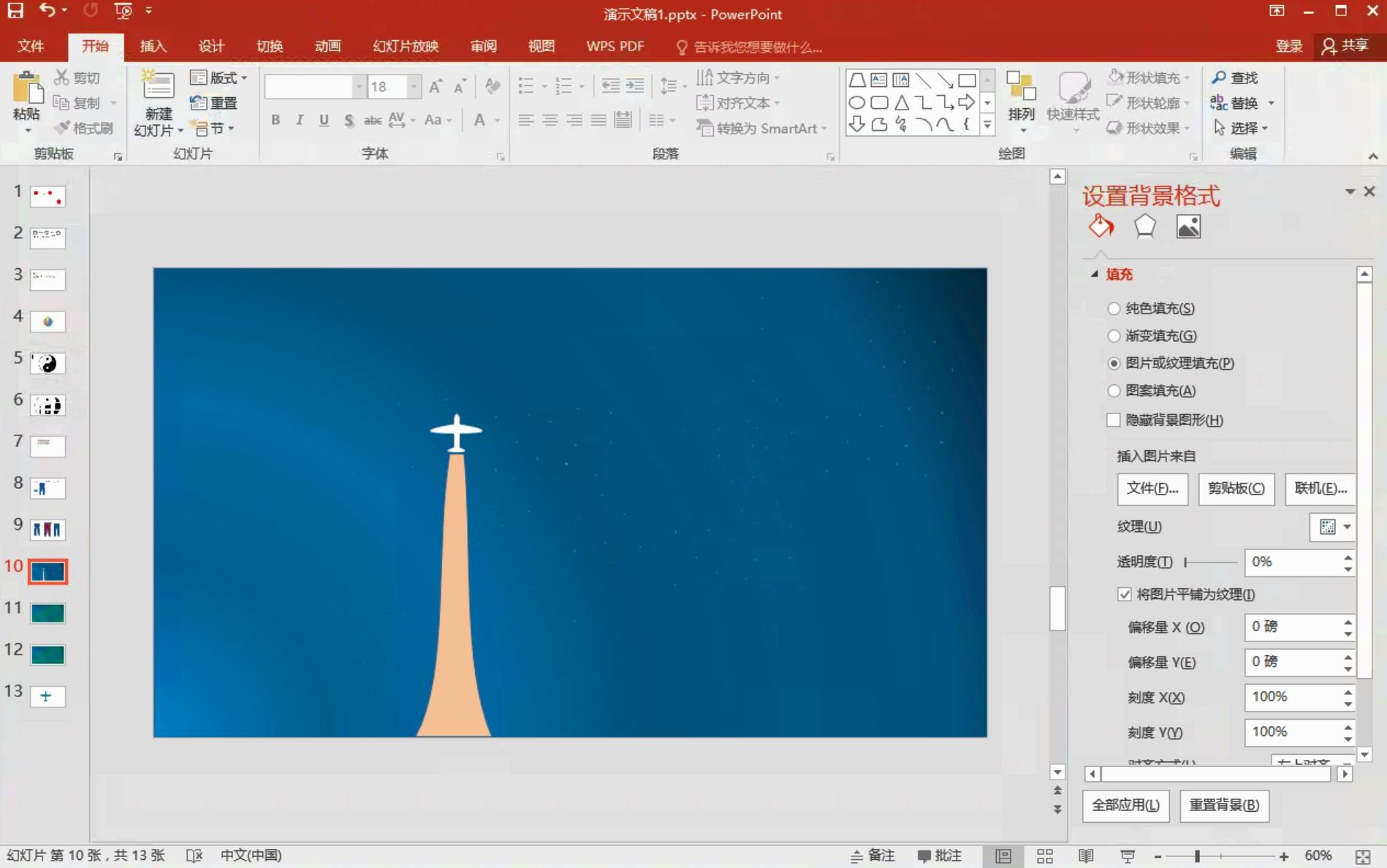Select Picture or texture fill (图片或纹理填充)

click(x=1114, y=363)
